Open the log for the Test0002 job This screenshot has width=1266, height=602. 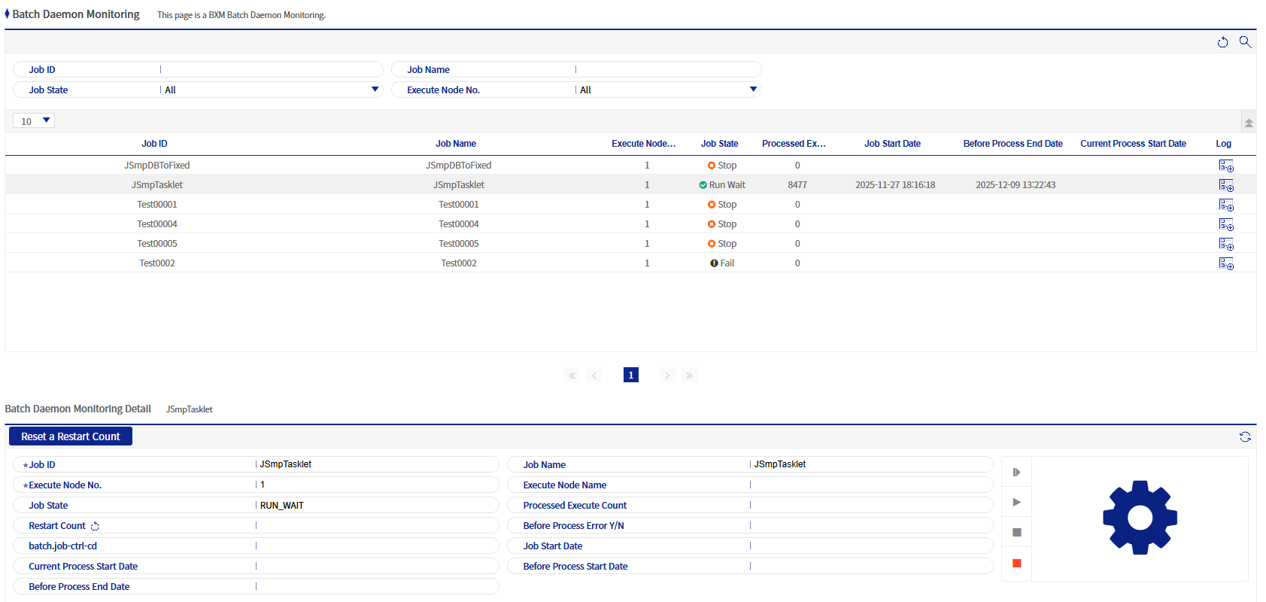point(1225,264)
